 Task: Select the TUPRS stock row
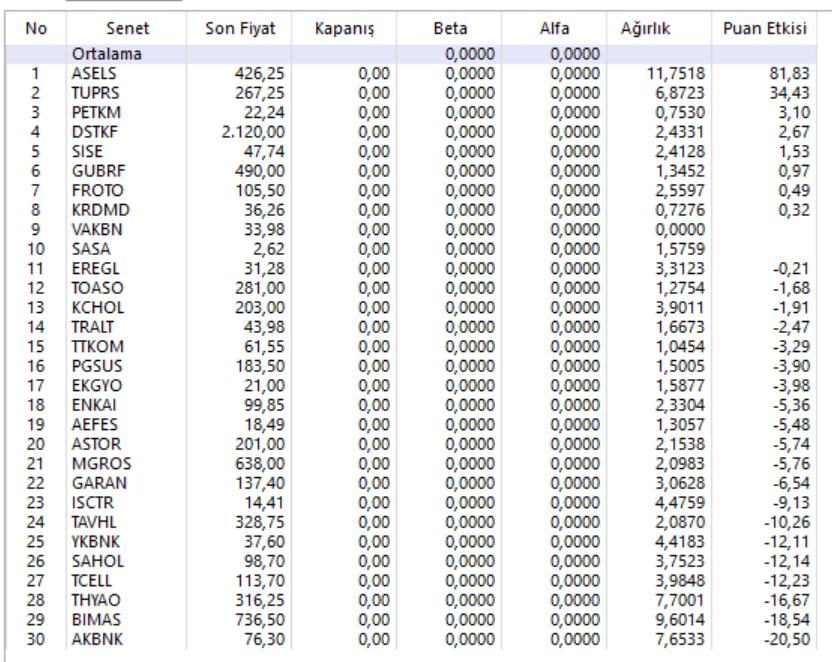point(411,93)
